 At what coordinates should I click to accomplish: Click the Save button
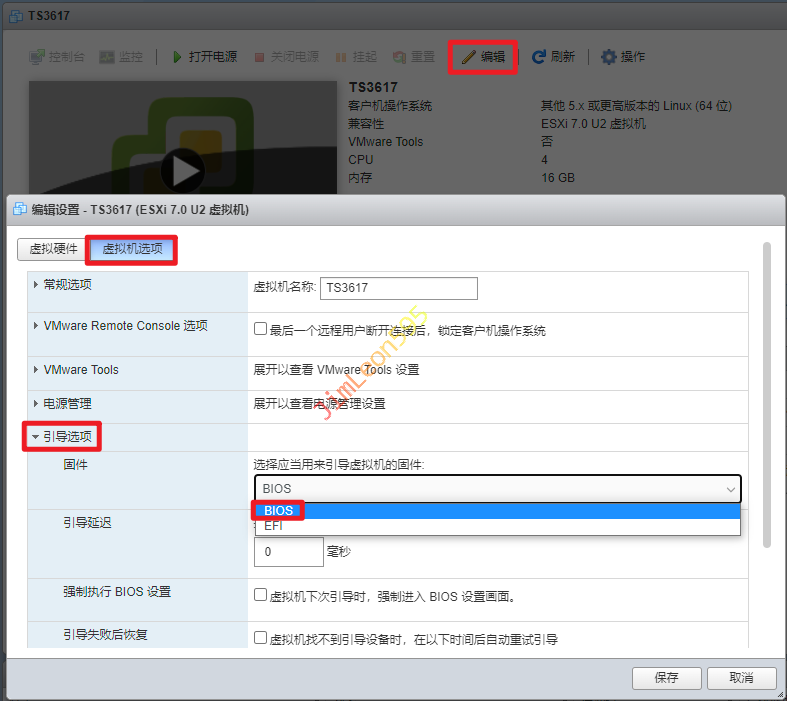666,678
